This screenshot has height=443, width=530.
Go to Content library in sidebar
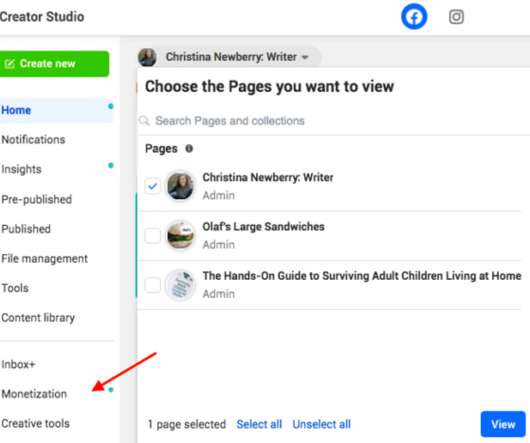click(38, 317)
